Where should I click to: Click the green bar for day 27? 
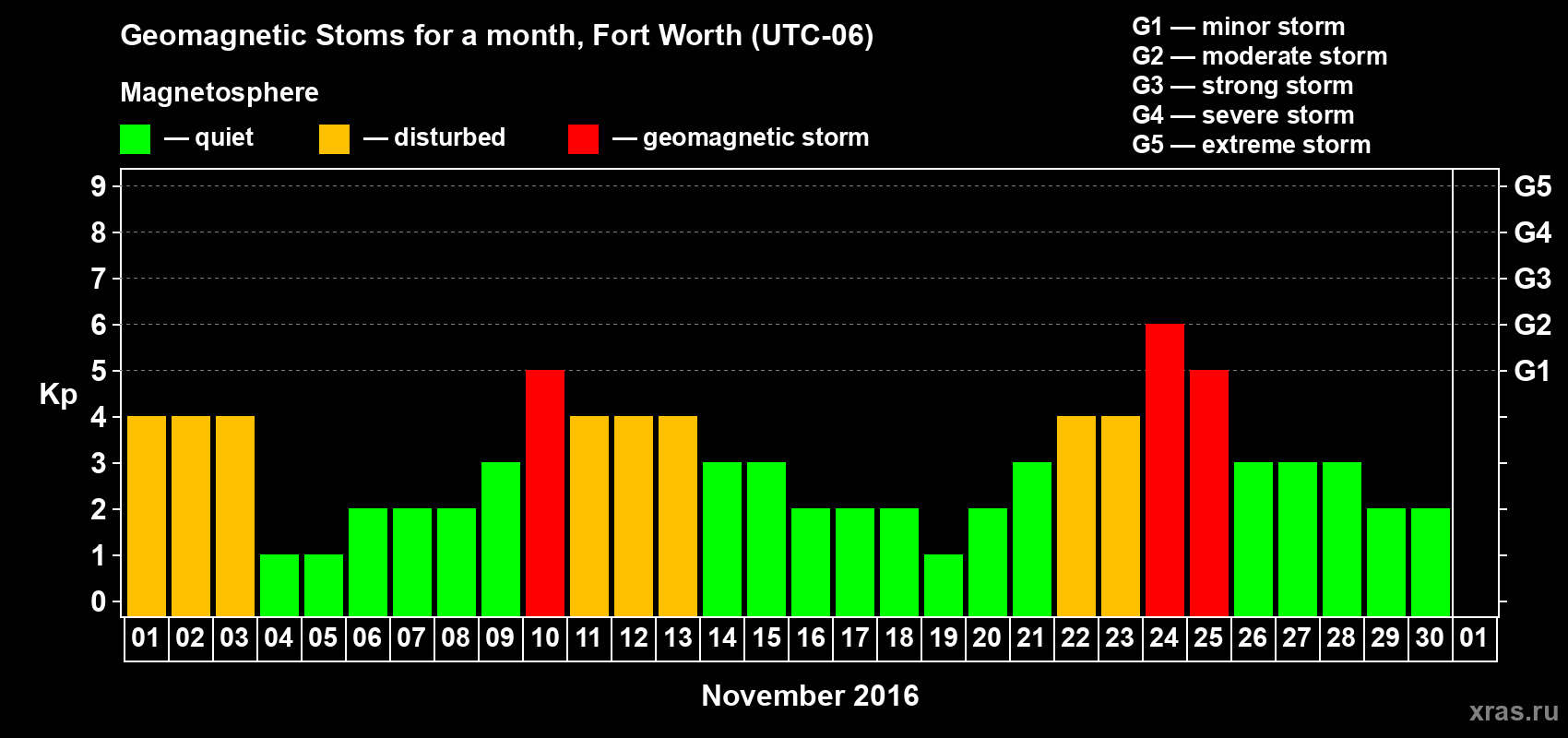[x=1298, y=540]
